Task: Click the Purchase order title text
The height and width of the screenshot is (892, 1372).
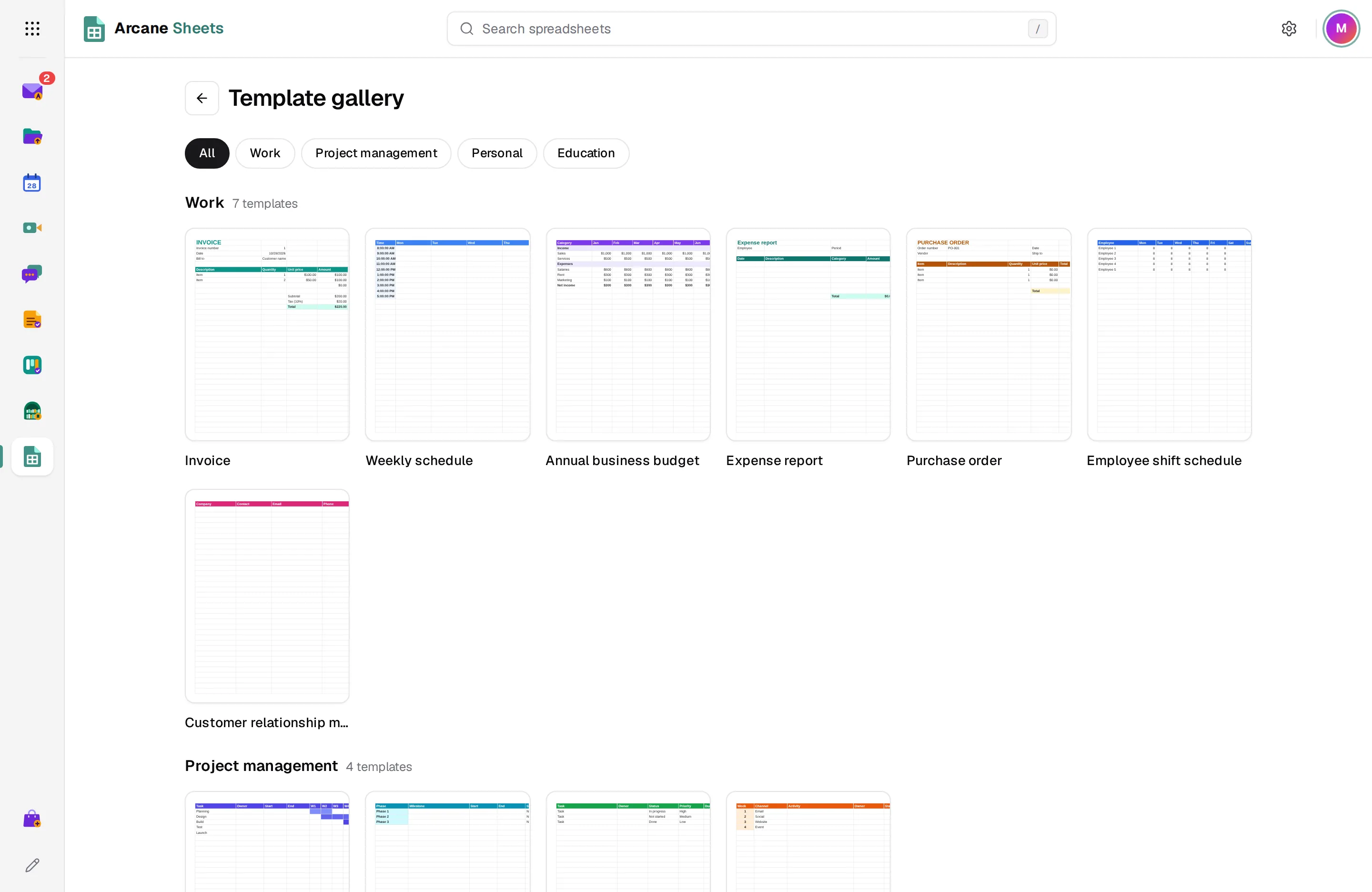Action: (x=954, y=460)
